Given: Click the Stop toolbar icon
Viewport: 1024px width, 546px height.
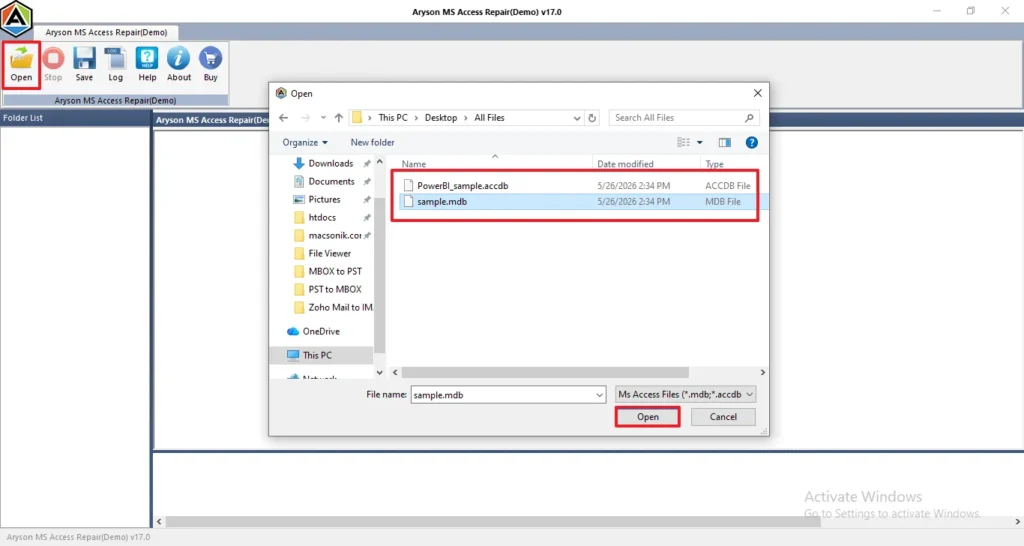Looking at the screenshot, I should pyautogui.click(x=53, y=65).
